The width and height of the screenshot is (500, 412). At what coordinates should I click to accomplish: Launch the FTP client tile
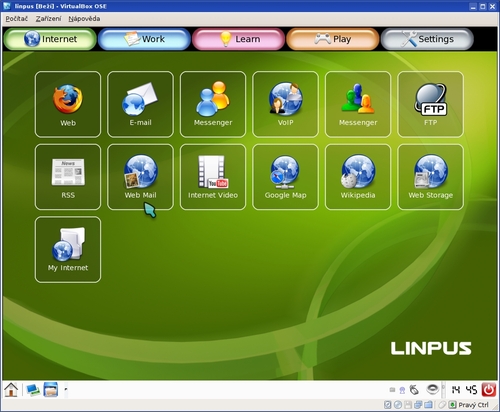point(430,104)
